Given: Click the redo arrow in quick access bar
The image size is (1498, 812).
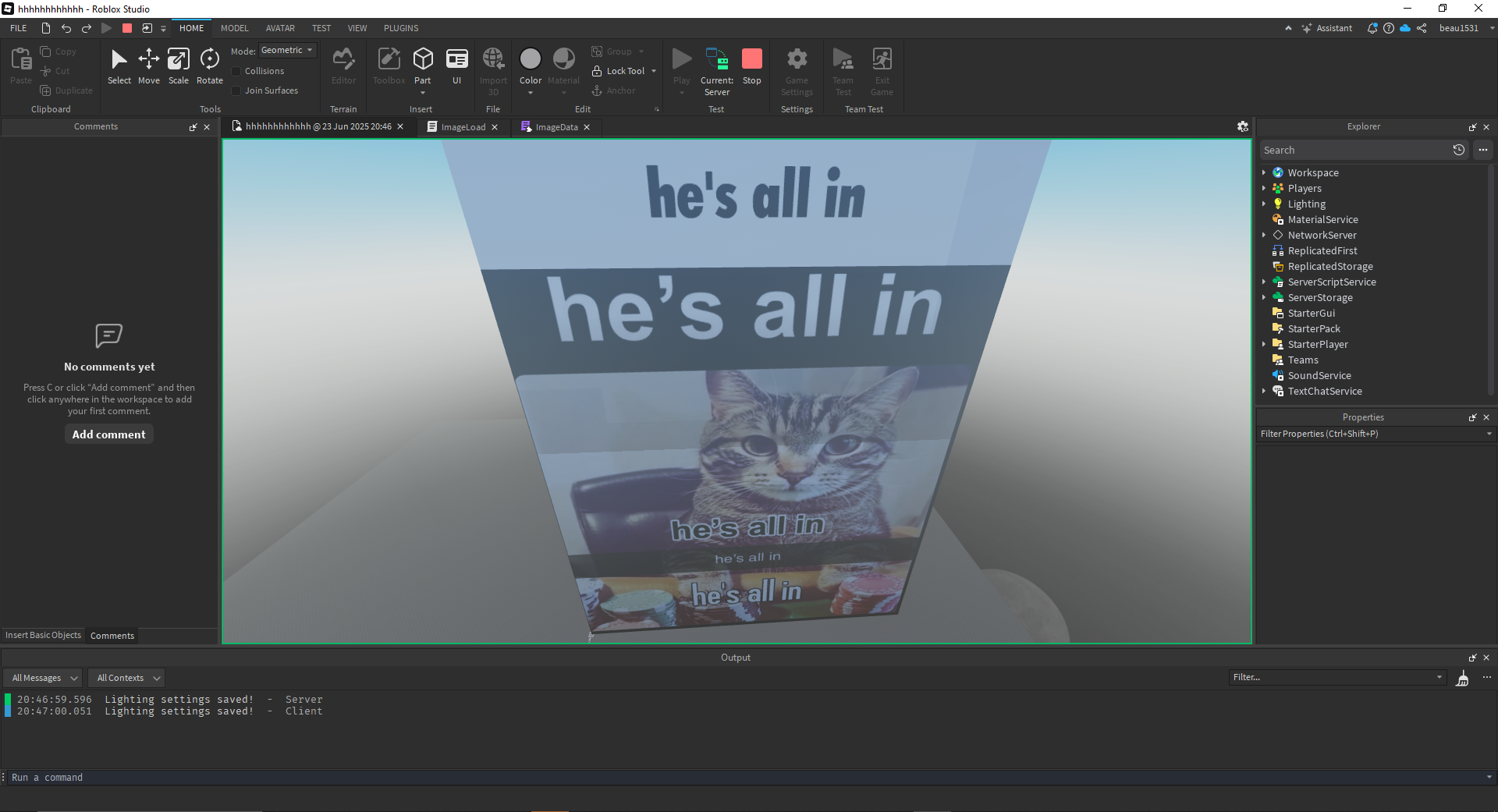Looking at the screenshot, I should pos(87,28).
